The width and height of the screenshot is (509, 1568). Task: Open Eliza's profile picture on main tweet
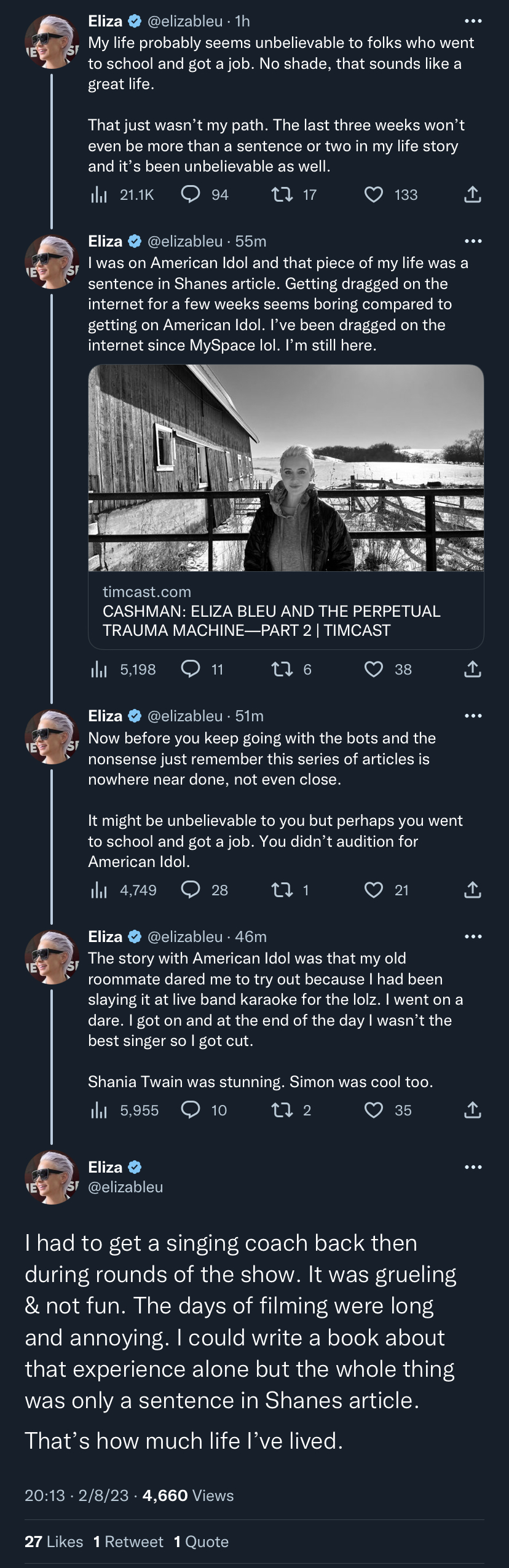52,1178
